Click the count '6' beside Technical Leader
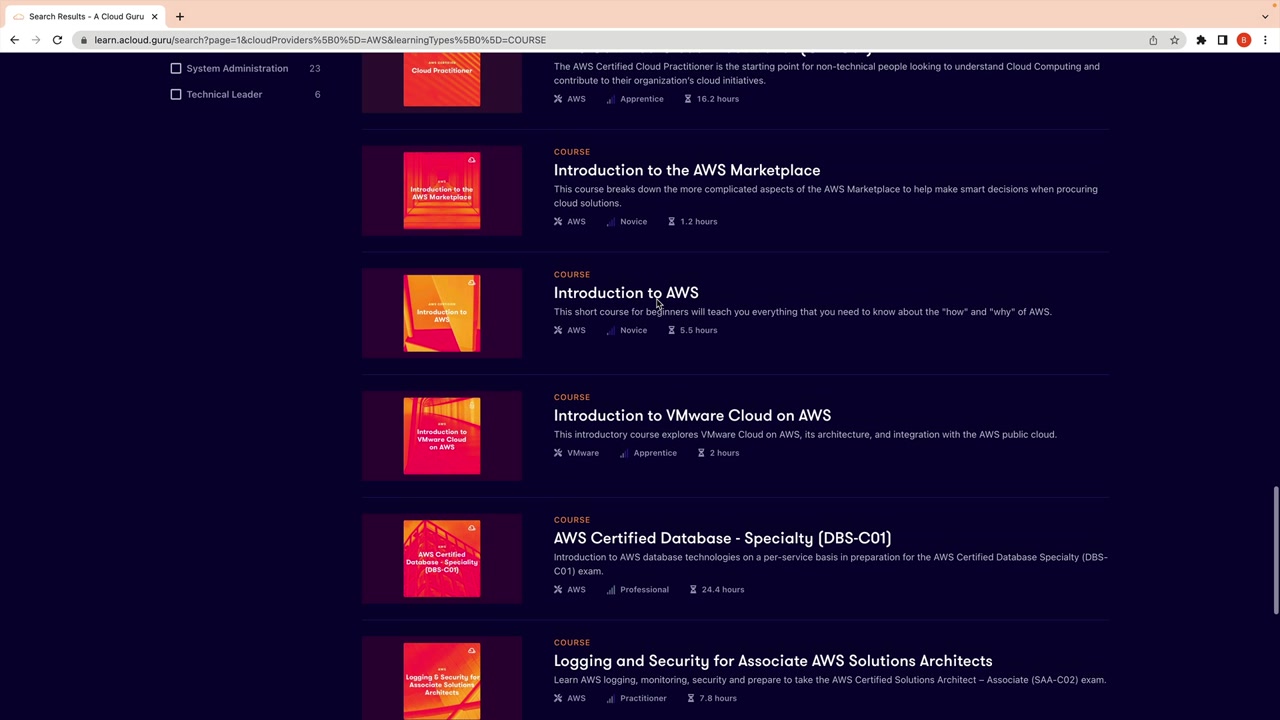Screen dimensions: 1280x720 click(317, 94)
